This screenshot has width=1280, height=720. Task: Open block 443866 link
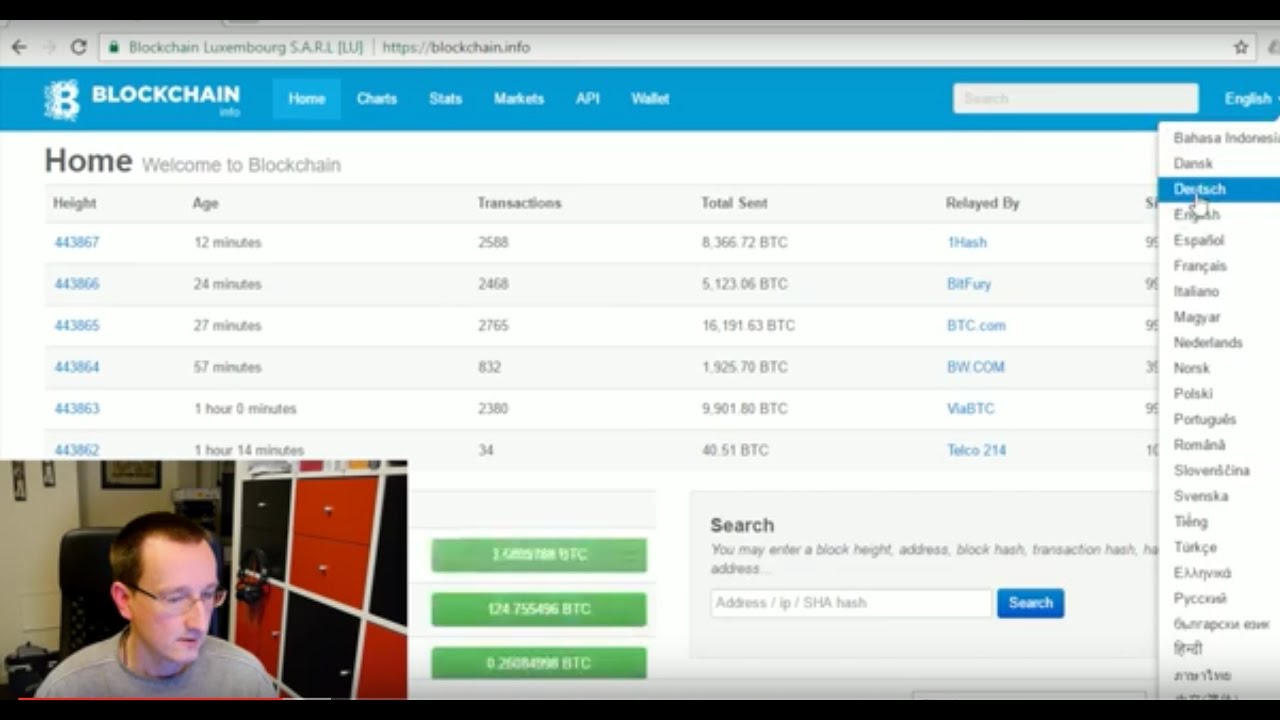77,284
